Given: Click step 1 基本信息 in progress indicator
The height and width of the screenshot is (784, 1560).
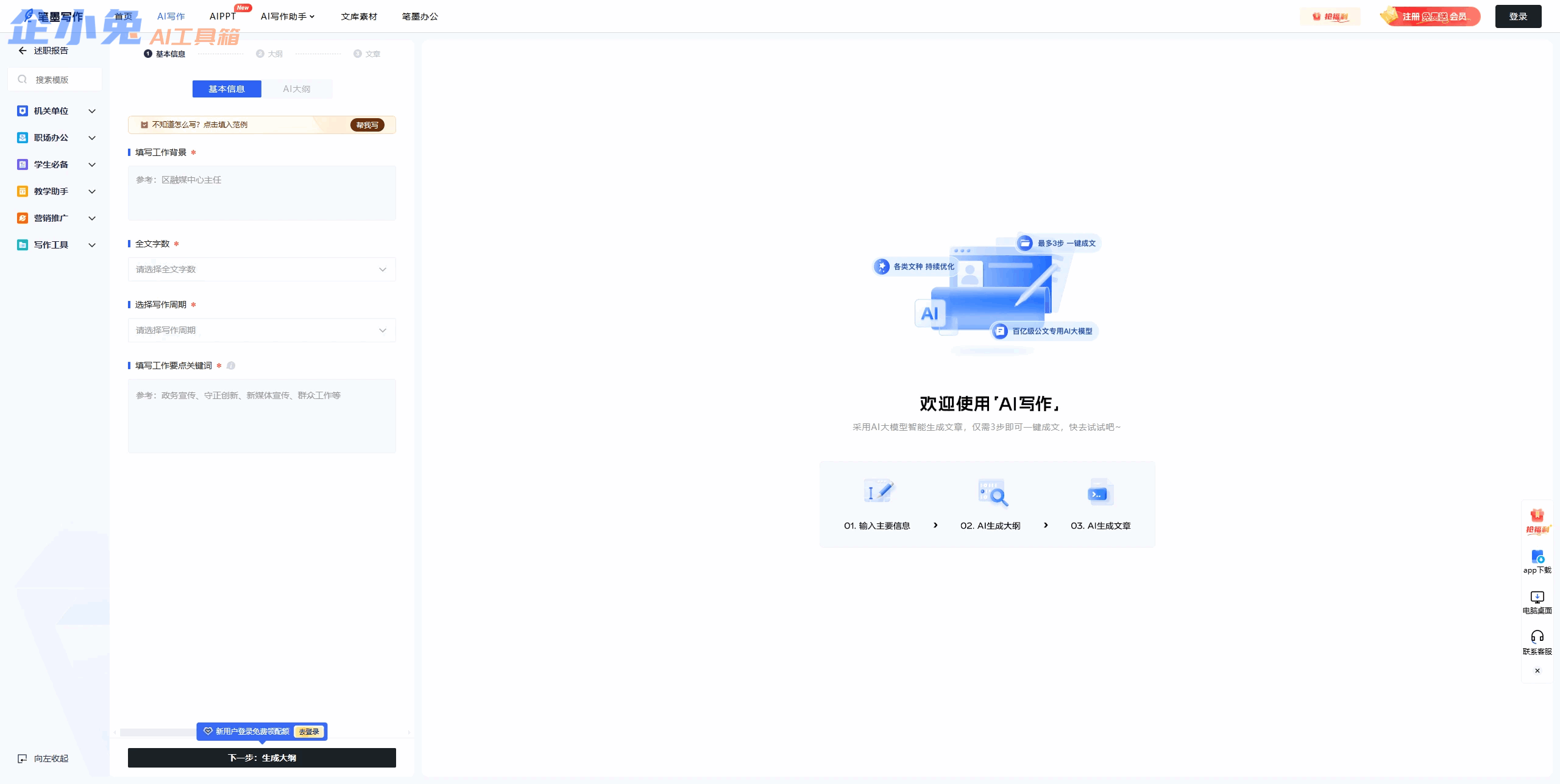Looking at the screenshot, I should (x=165, y=54).
